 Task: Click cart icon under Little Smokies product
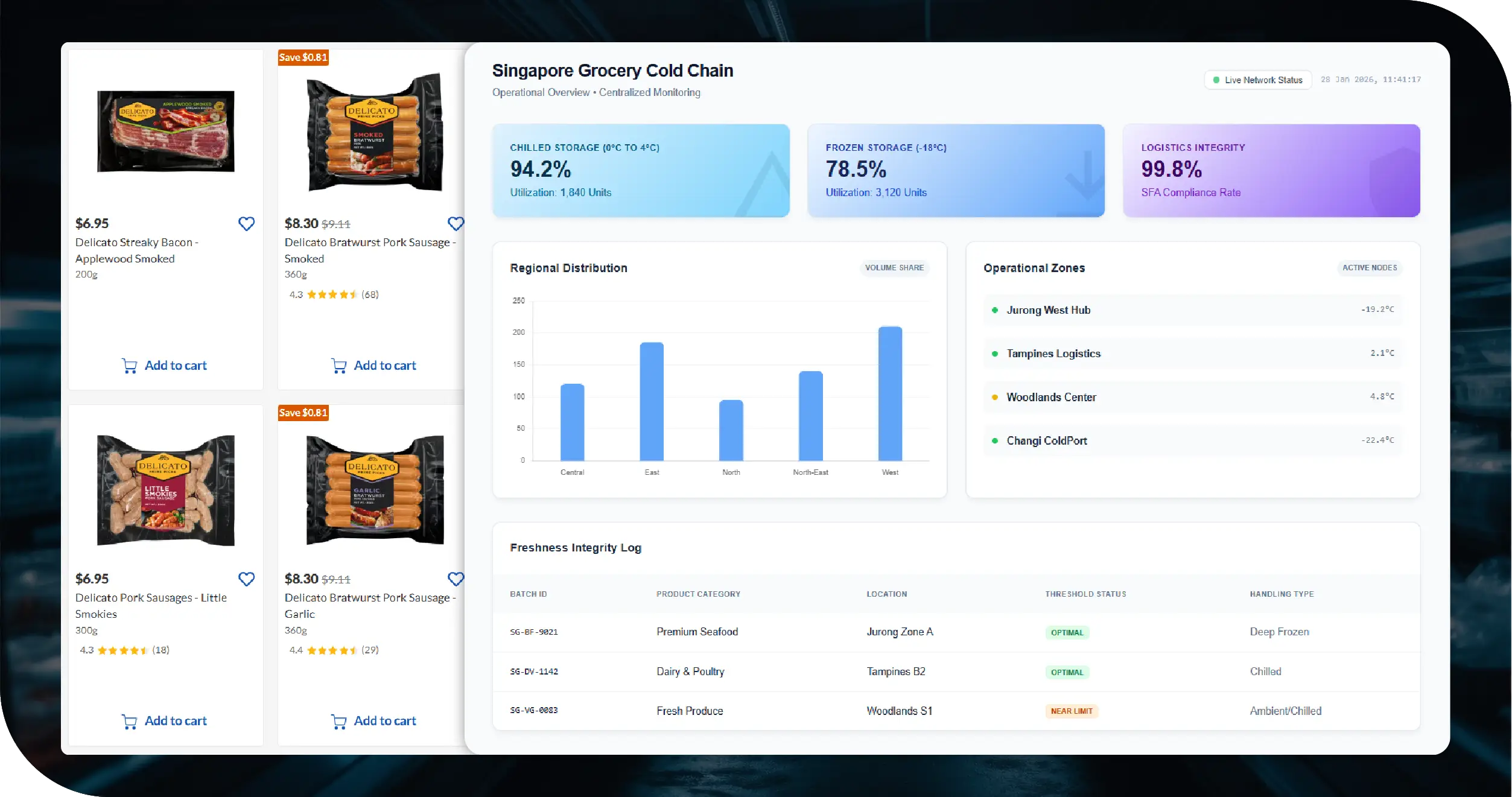pyautogui.click(x=129, y=721)
